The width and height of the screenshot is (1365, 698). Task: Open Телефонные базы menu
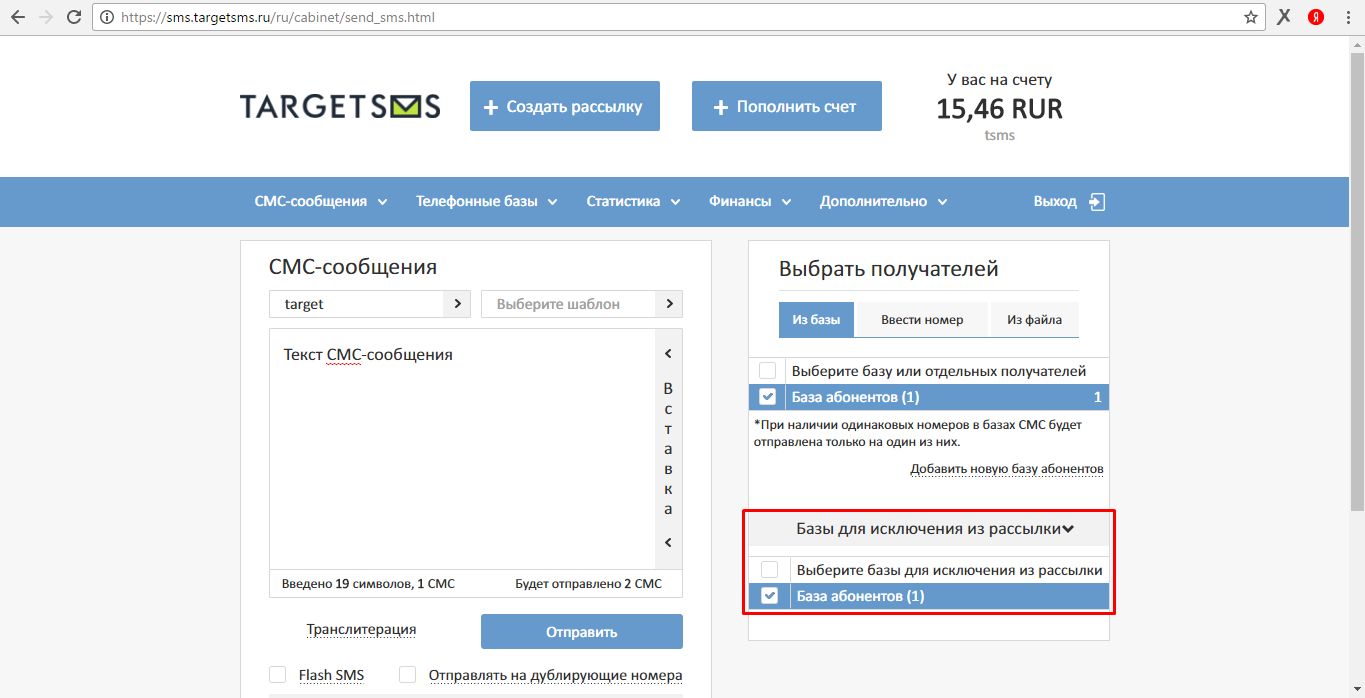coord(487,201)
